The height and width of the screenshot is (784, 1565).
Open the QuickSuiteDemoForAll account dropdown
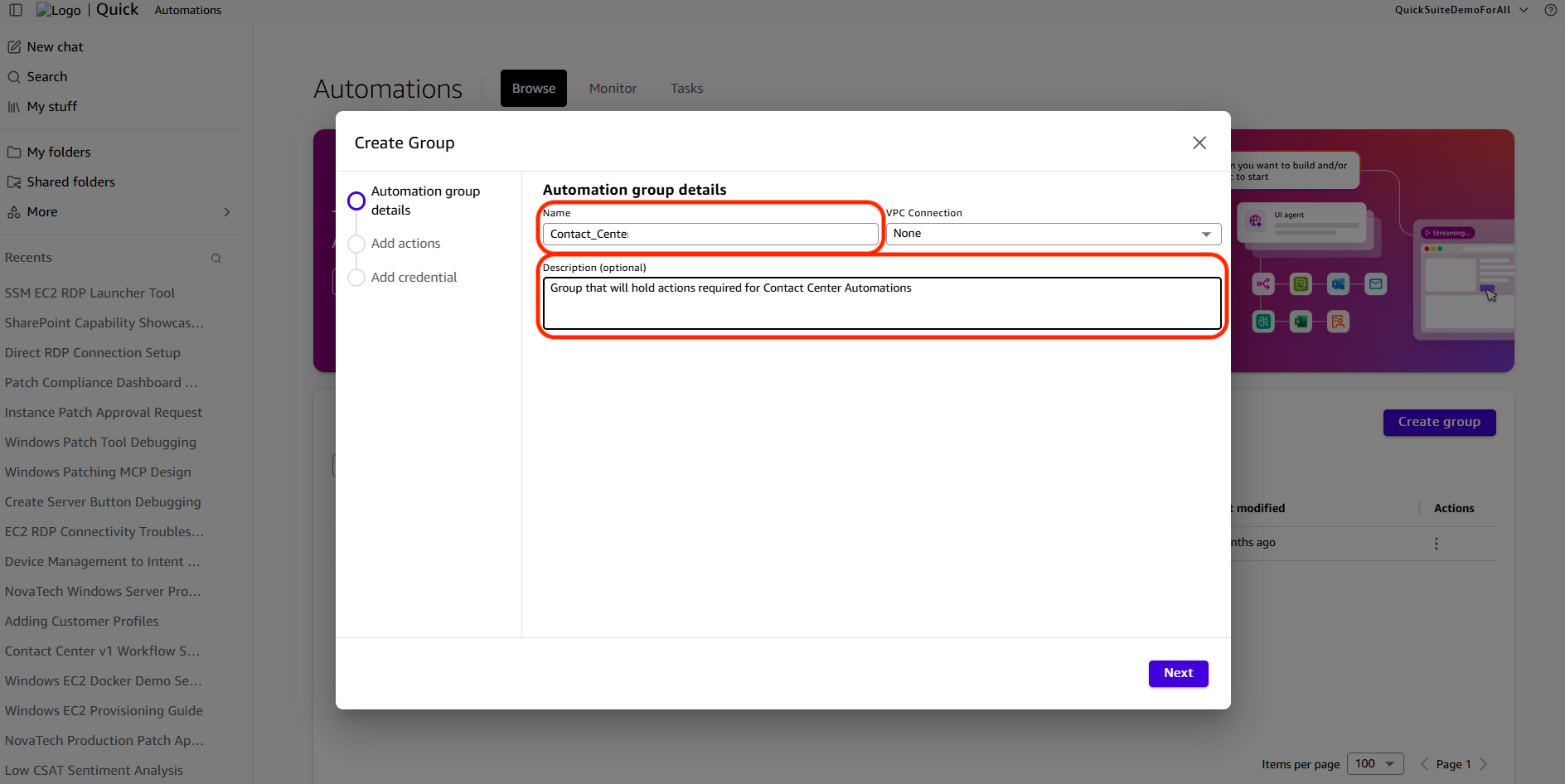point(1461,10)
